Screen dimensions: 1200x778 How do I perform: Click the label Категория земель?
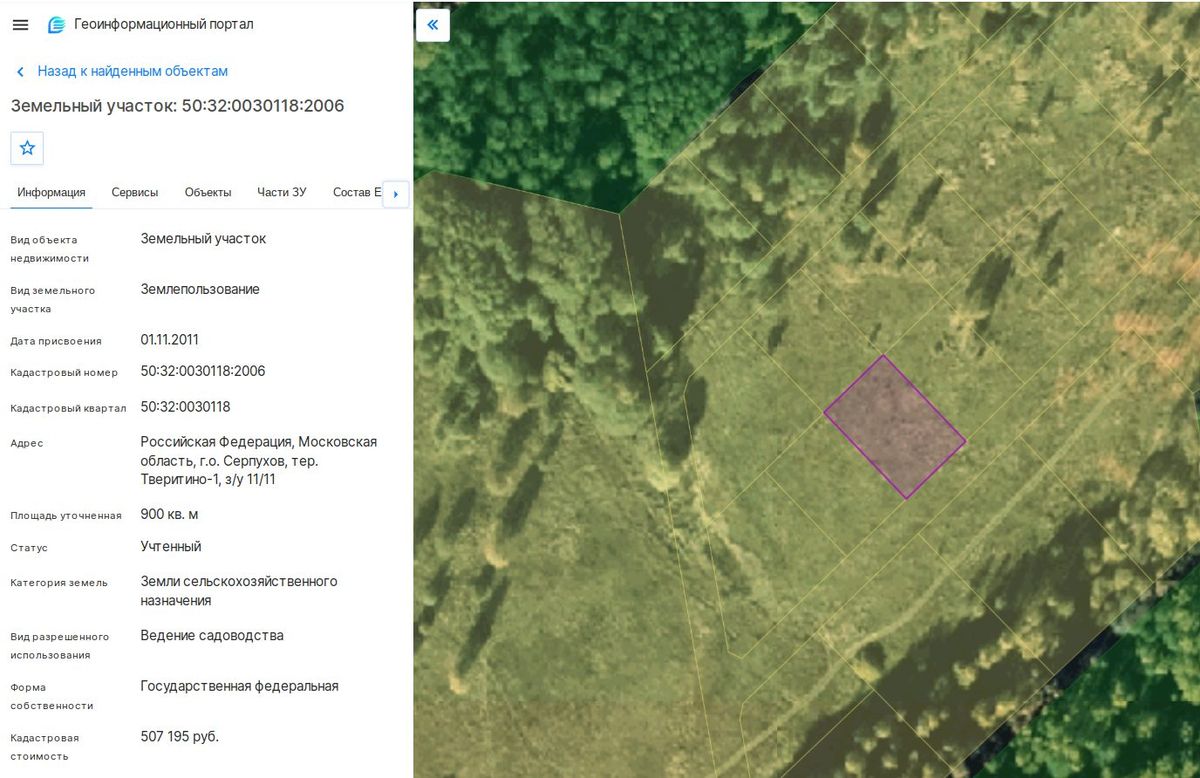point(59,583)
